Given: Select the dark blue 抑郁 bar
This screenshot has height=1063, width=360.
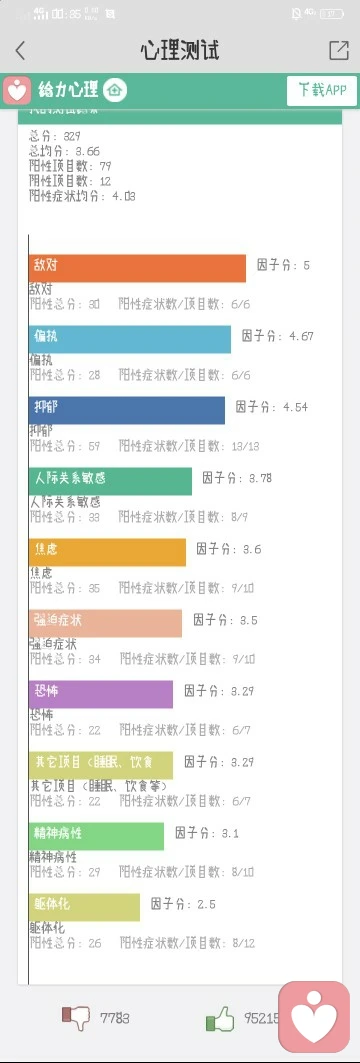Looking at the screenshot, I should (127, 410).
